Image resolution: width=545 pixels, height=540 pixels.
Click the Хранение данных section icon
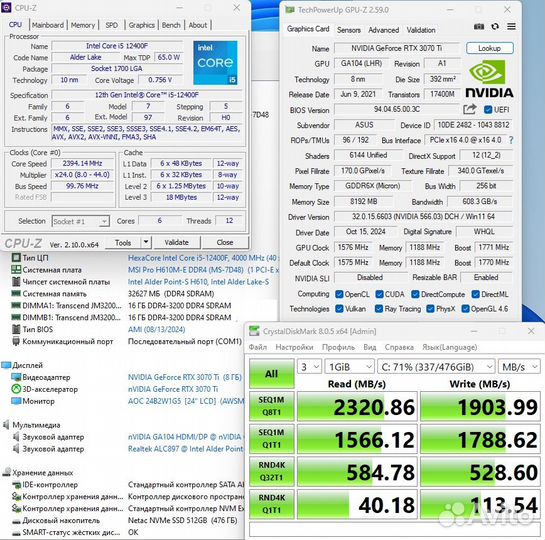6,472
